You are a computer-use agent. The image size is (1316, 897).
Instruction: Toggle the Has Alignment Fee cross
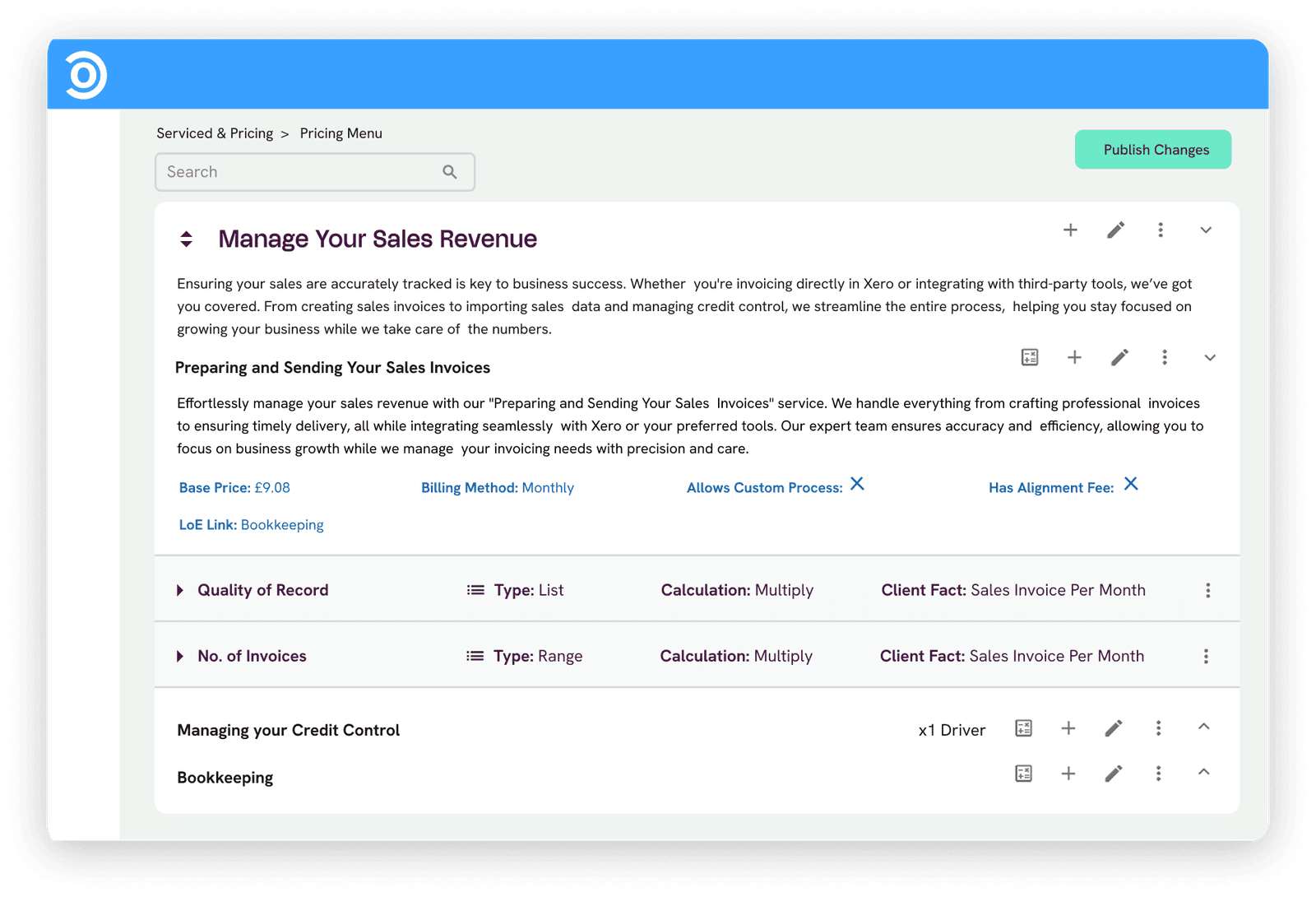click(1131, 484)
